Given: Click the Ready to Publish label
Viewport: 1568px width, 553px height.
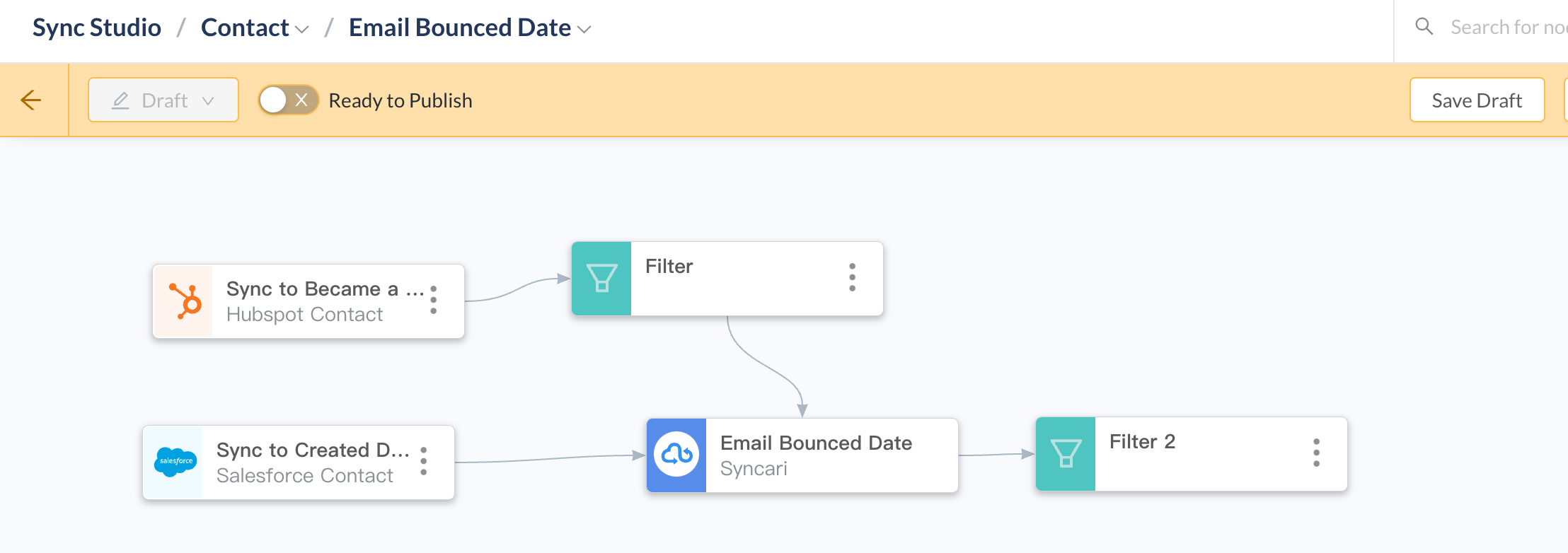Looking at the screenshot, I should (400, 100).
